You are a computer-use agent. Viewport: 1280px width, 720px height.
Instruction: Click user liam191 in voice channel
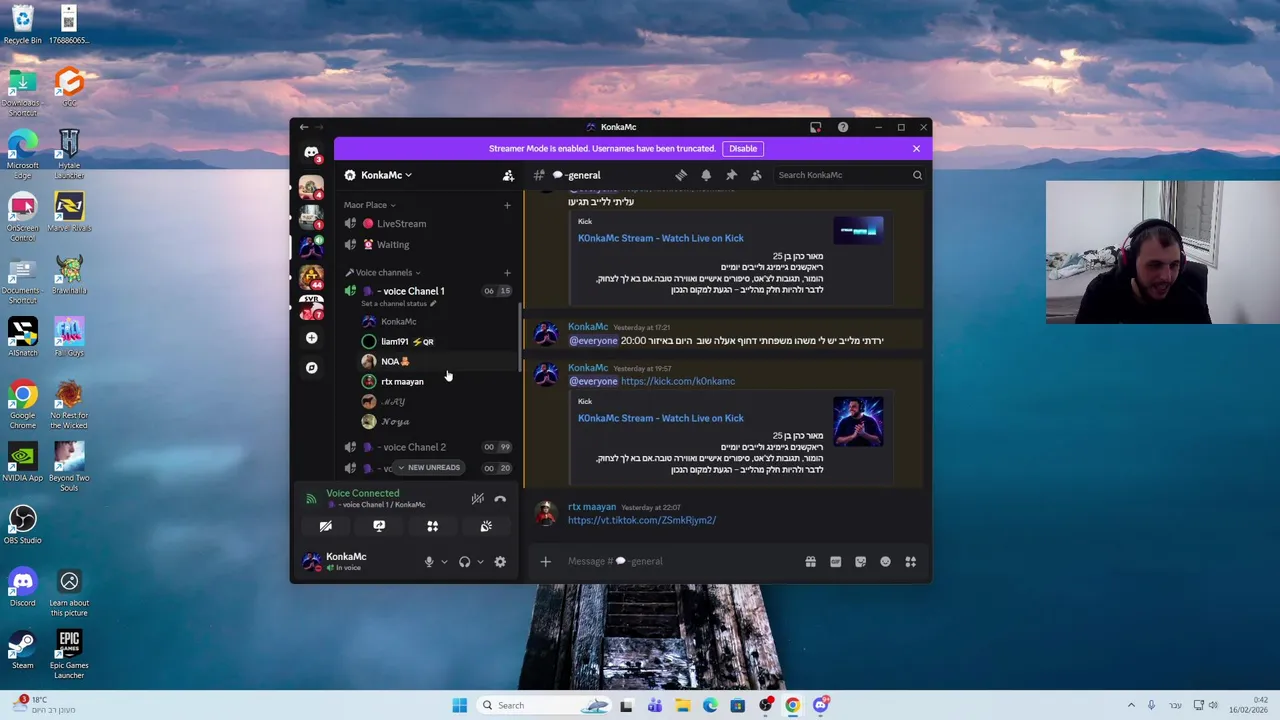(x=435, y=341)
